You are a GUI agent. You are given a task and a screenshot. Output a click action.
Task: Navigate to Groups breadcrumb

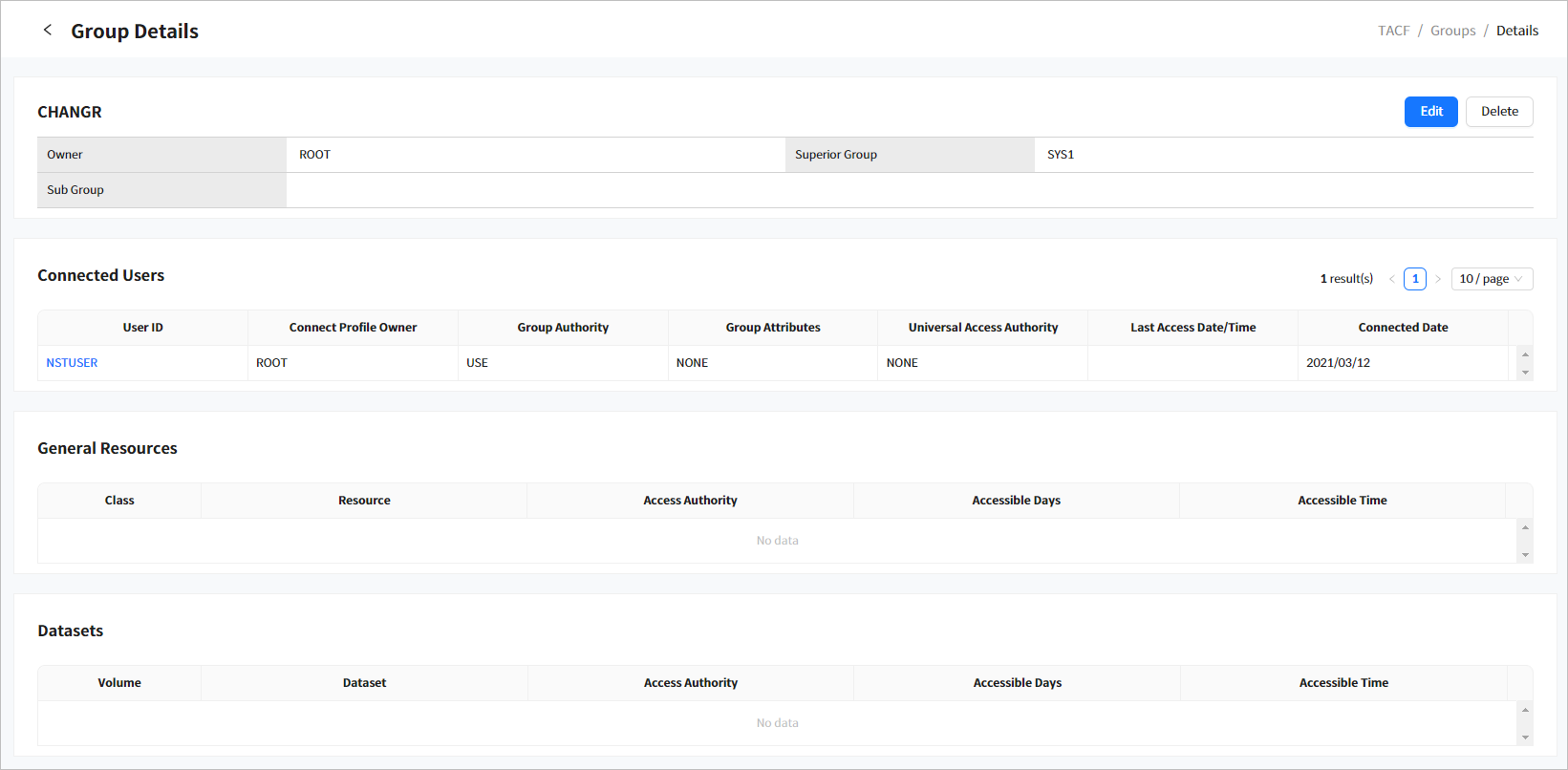tap(1452, 31)
